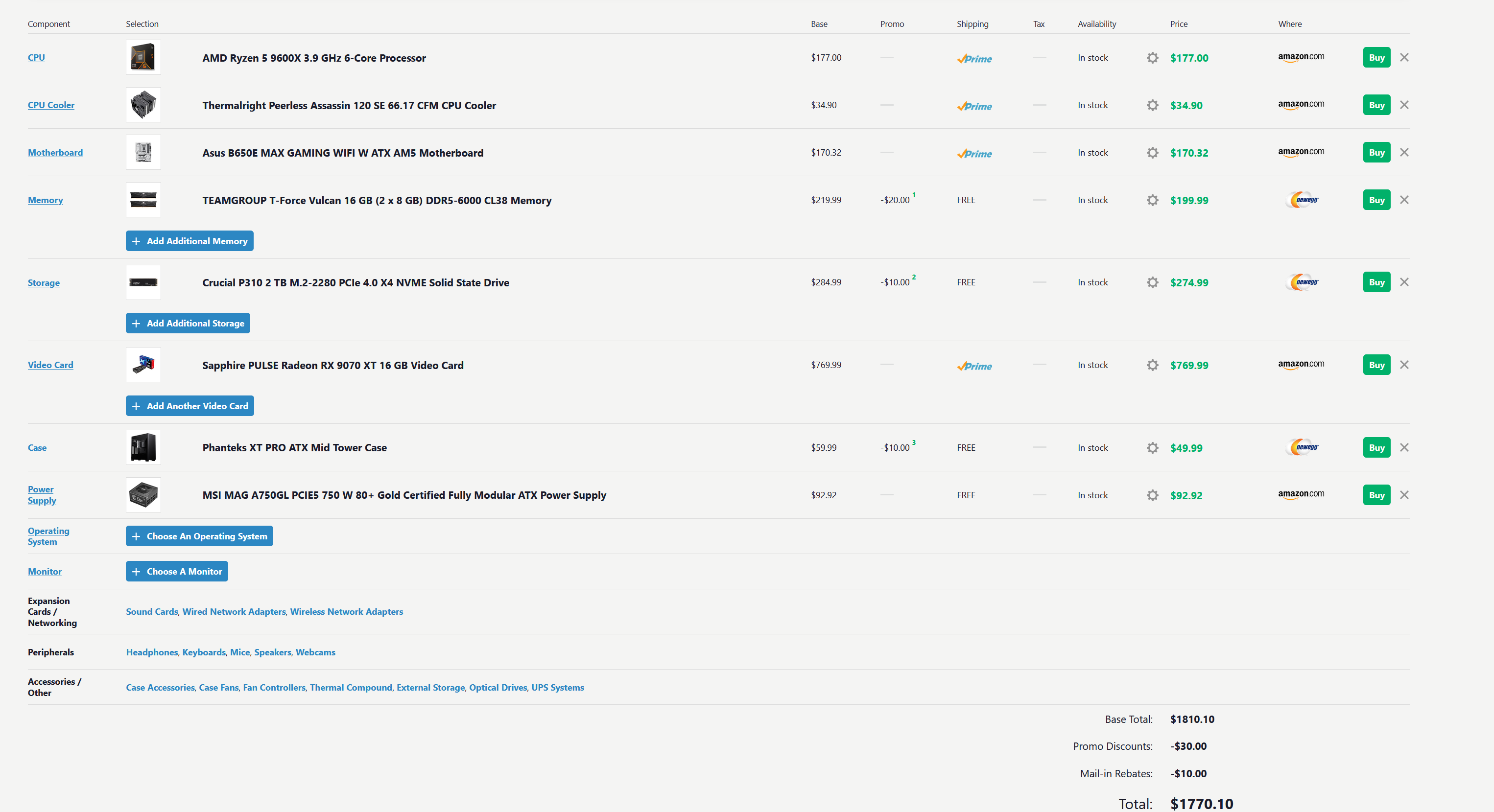Buy the TEAMGROUP T-Force Vulcan memory

click(x=1376, y=200)
